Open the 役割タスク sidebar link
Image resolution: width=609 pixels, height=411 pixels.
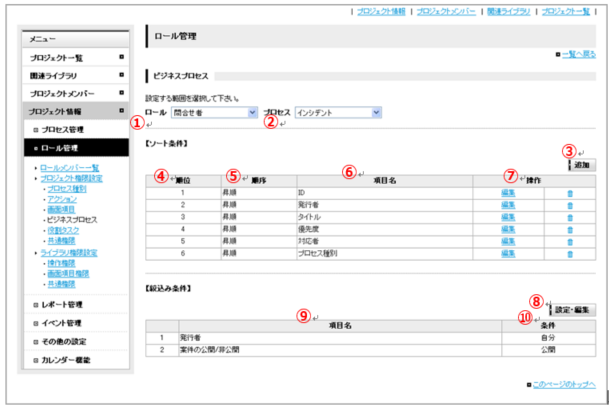pos(63,230)
